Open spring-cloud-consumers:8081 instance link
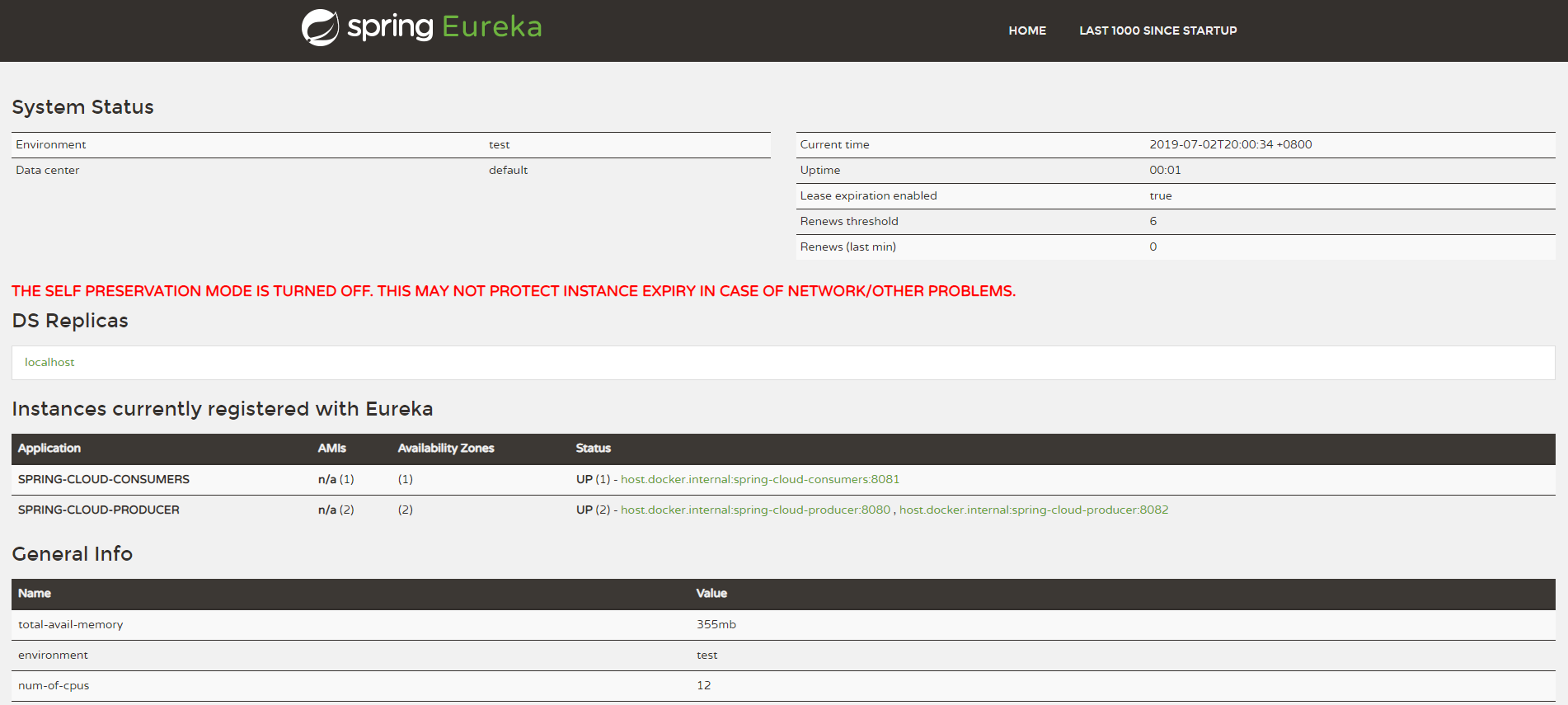The image size is (1568, 705). coord(760,479)
